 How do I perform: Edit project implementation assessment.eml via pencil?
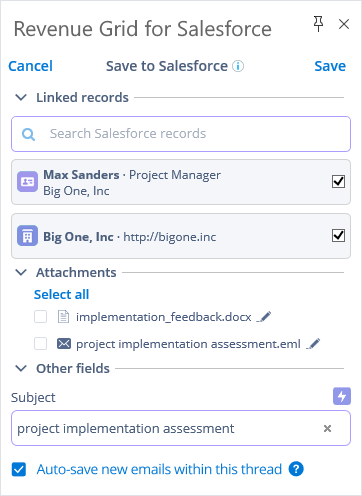coord(313,344)
